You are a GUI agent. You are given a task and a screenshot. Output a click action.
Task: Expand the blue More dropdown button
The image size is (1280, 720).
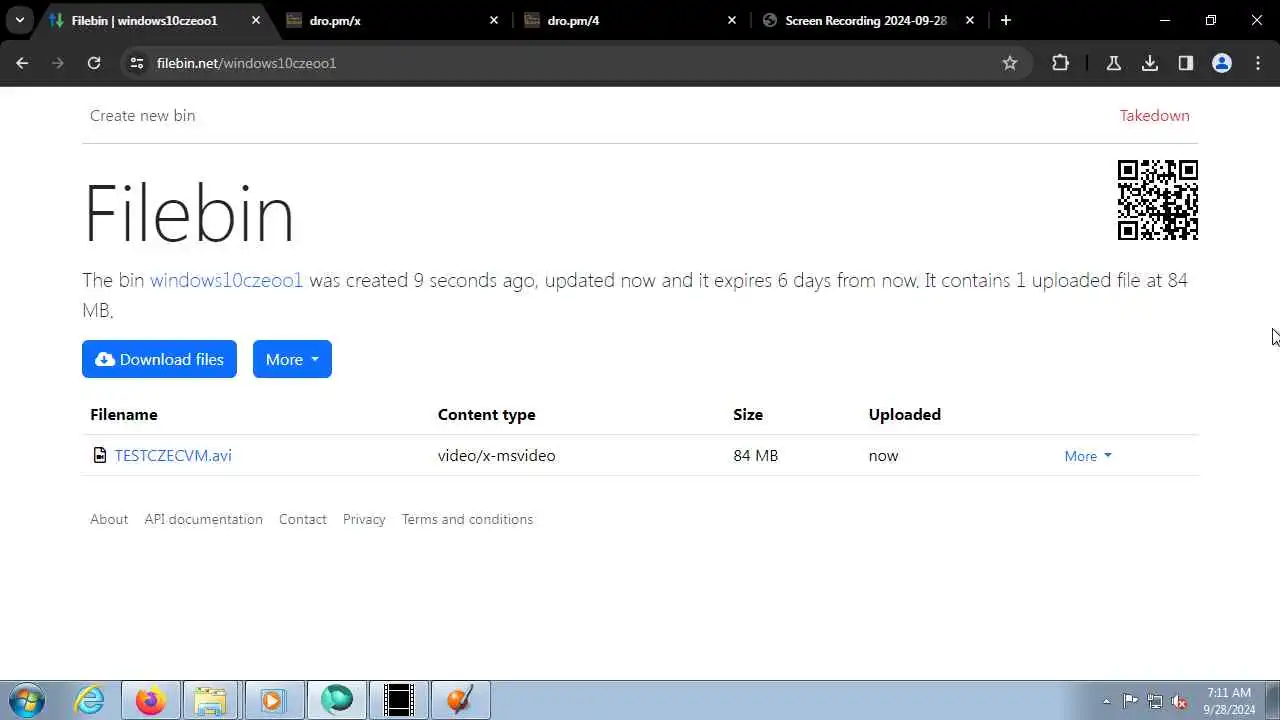pos(292,359)
